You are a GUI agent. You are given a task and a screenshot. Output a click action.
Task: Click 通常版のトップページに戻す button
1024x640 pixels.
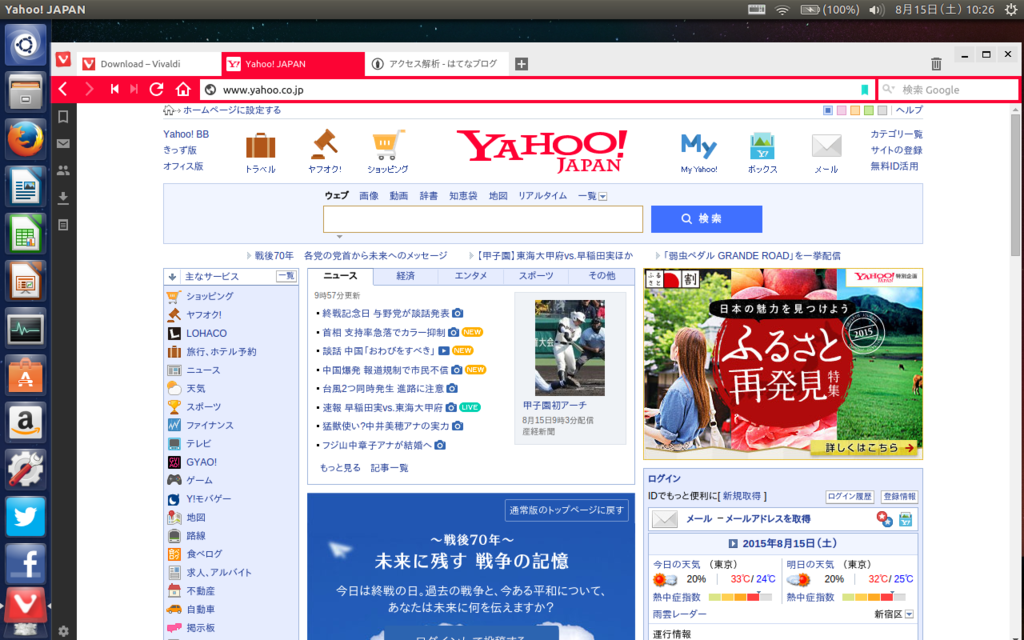tap(567, 510)
